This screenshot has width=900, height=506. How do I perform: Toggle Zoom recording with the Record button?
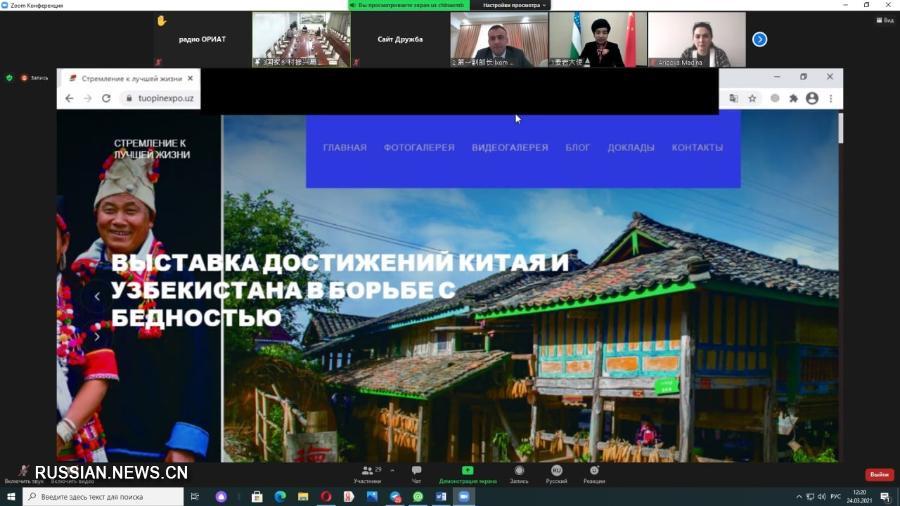518,473
